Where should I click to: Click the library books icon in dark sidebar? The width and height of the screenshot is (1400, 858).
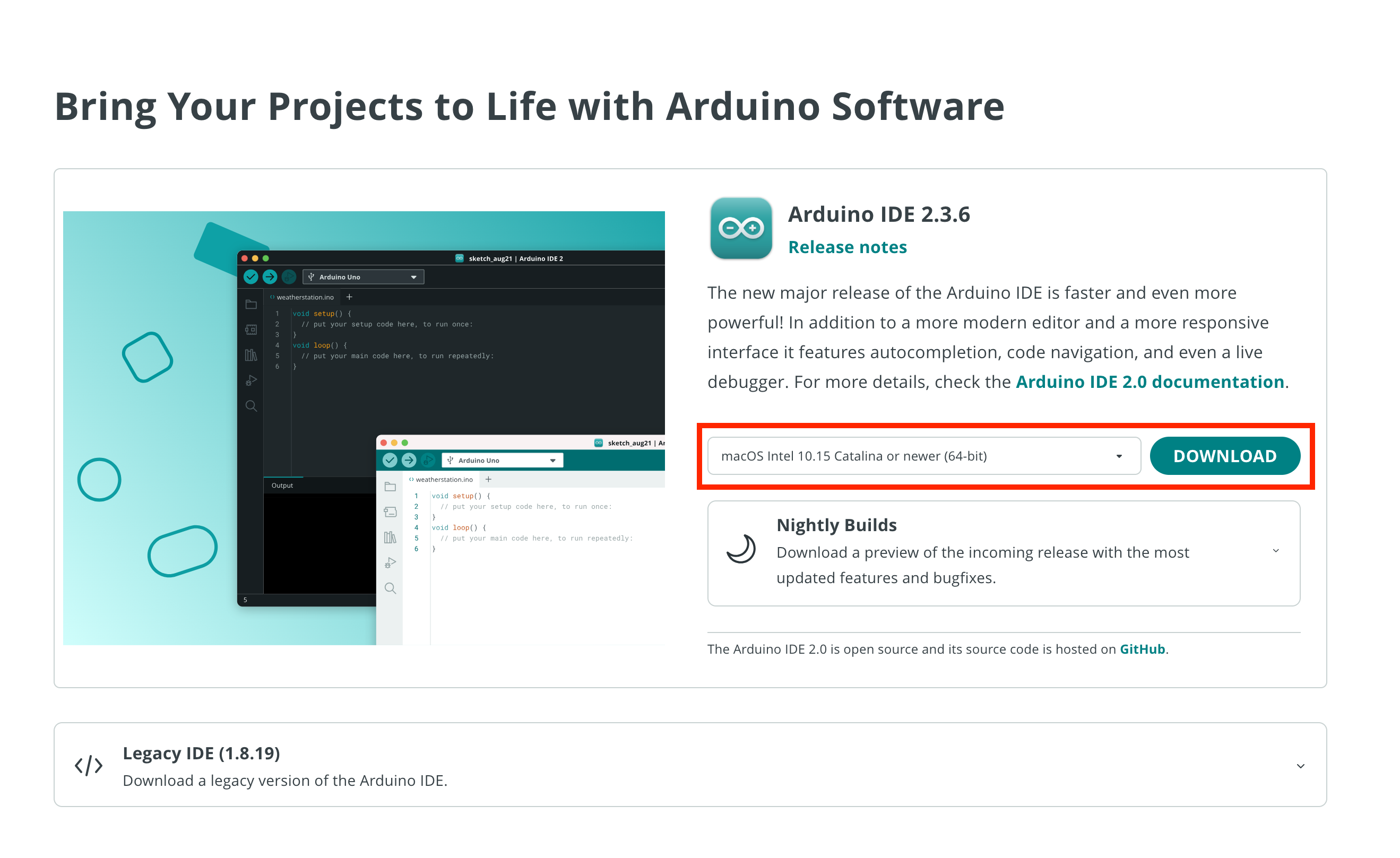[250, 355]
